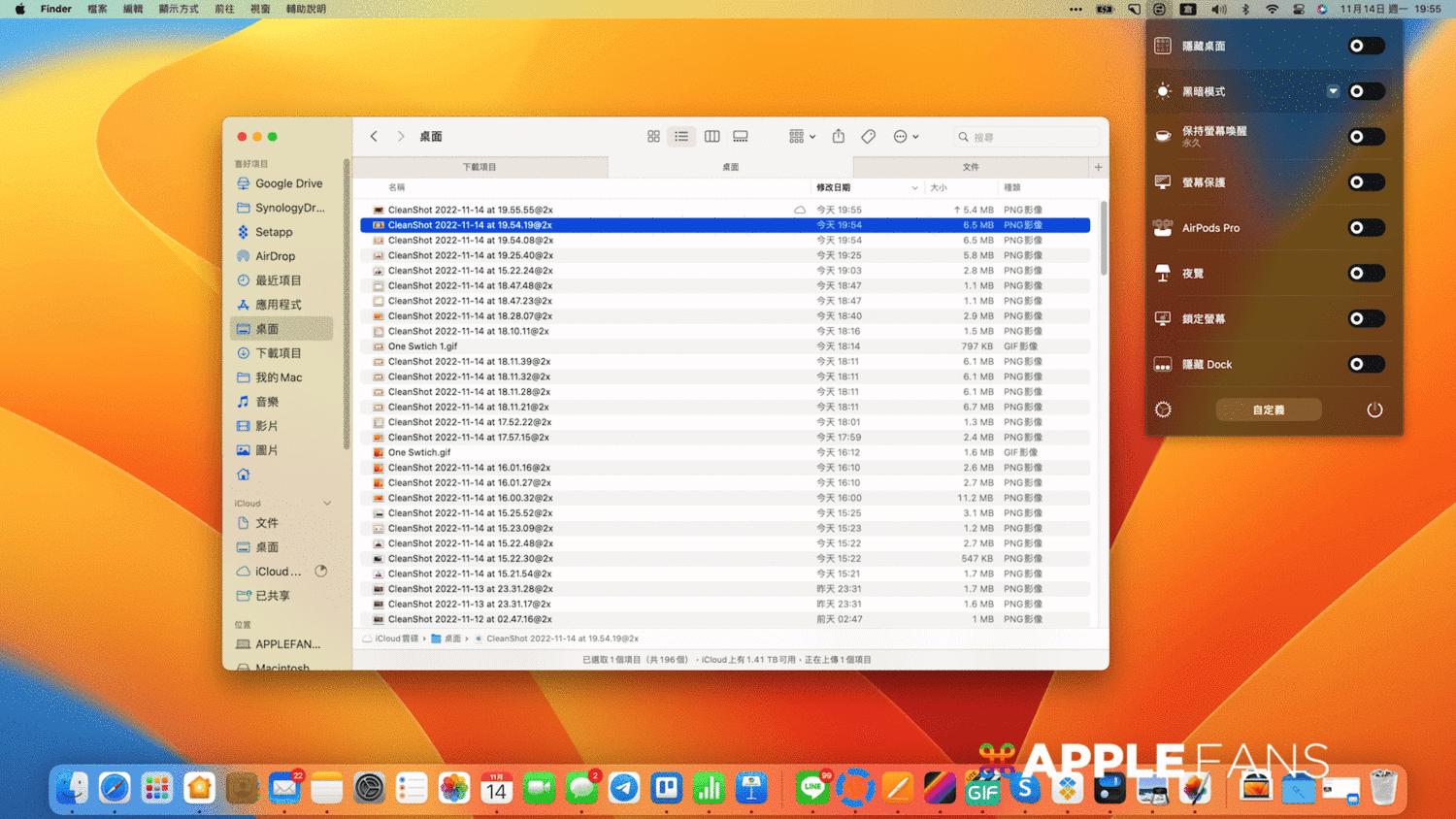1456x819 pixels.
Task: Click the 自定義 customize button
Action: [x=1268, y=409]
